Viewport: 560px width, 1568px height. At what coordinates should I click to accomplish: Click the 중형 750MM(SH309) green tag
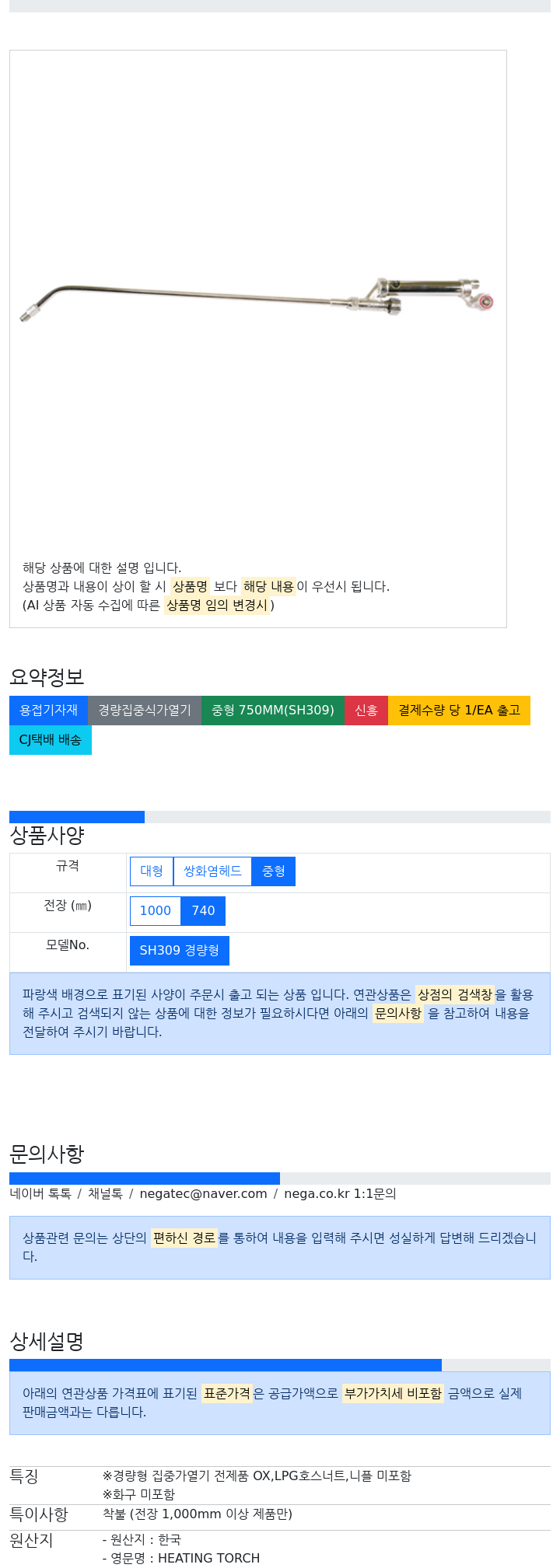pos(273,711)
